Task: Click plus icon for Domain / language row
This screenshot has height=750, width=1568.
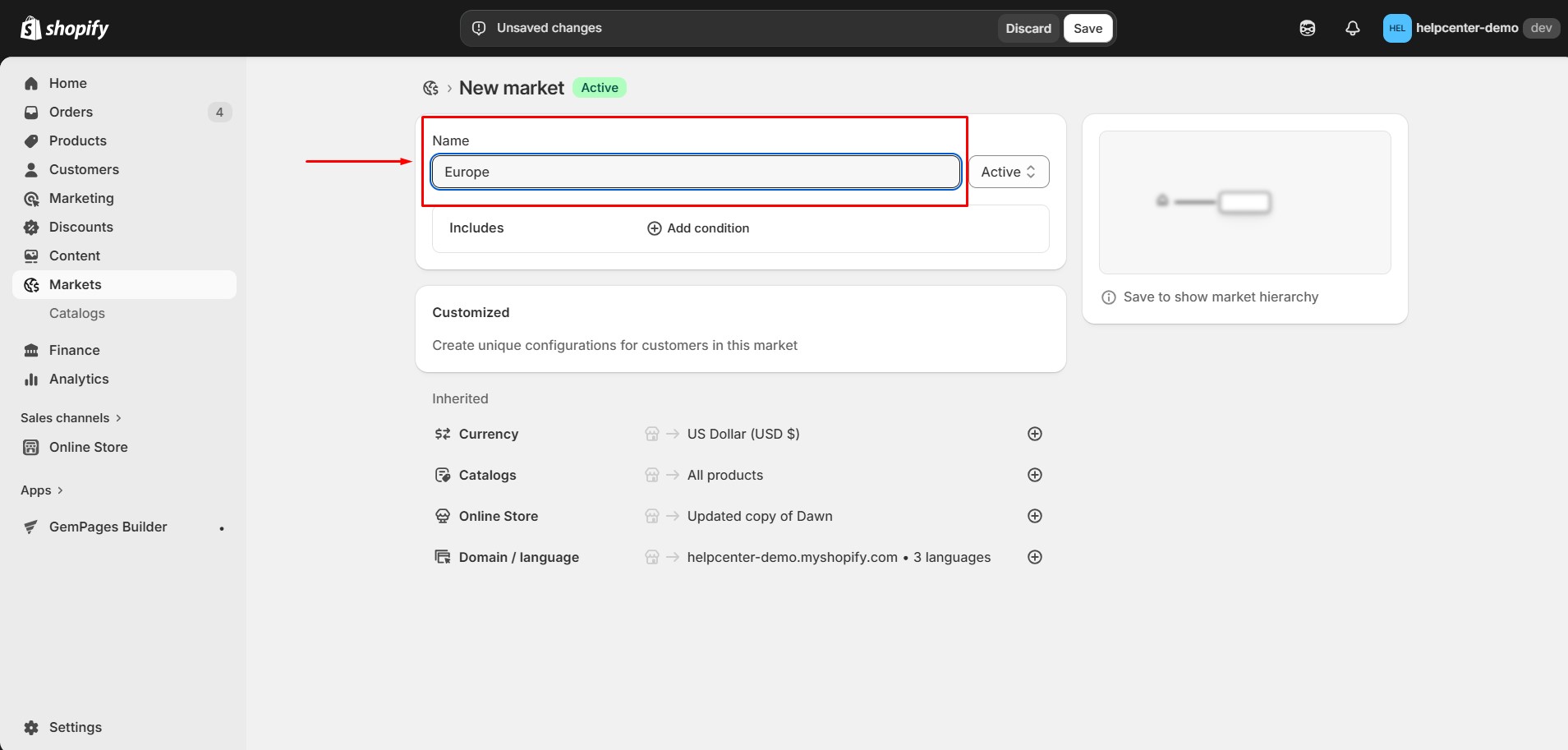Action: pyautogui.click(x=1035, y=557)
